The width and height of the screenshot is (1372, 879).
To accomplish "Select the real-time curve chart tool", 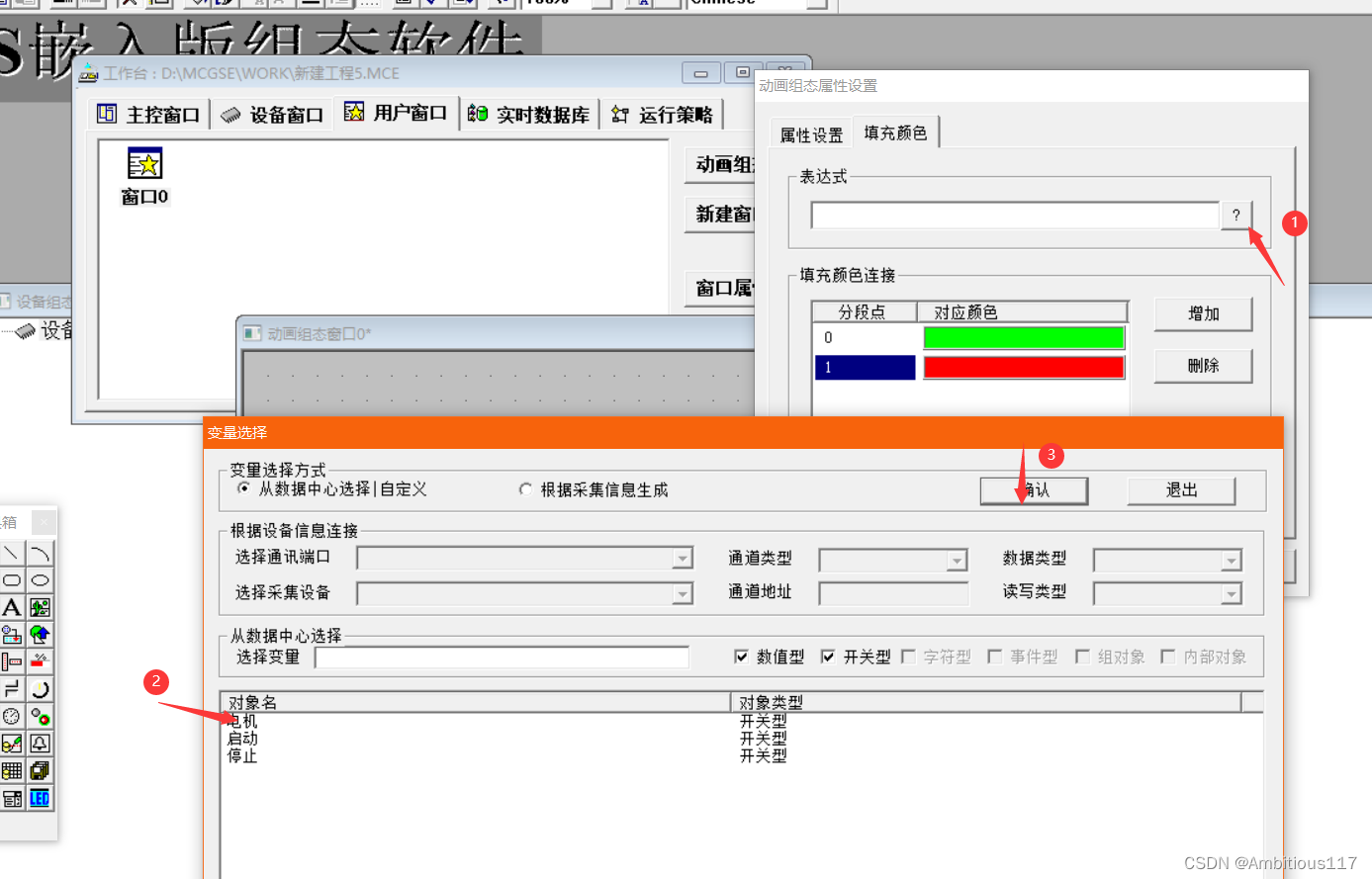I will 12,744.
